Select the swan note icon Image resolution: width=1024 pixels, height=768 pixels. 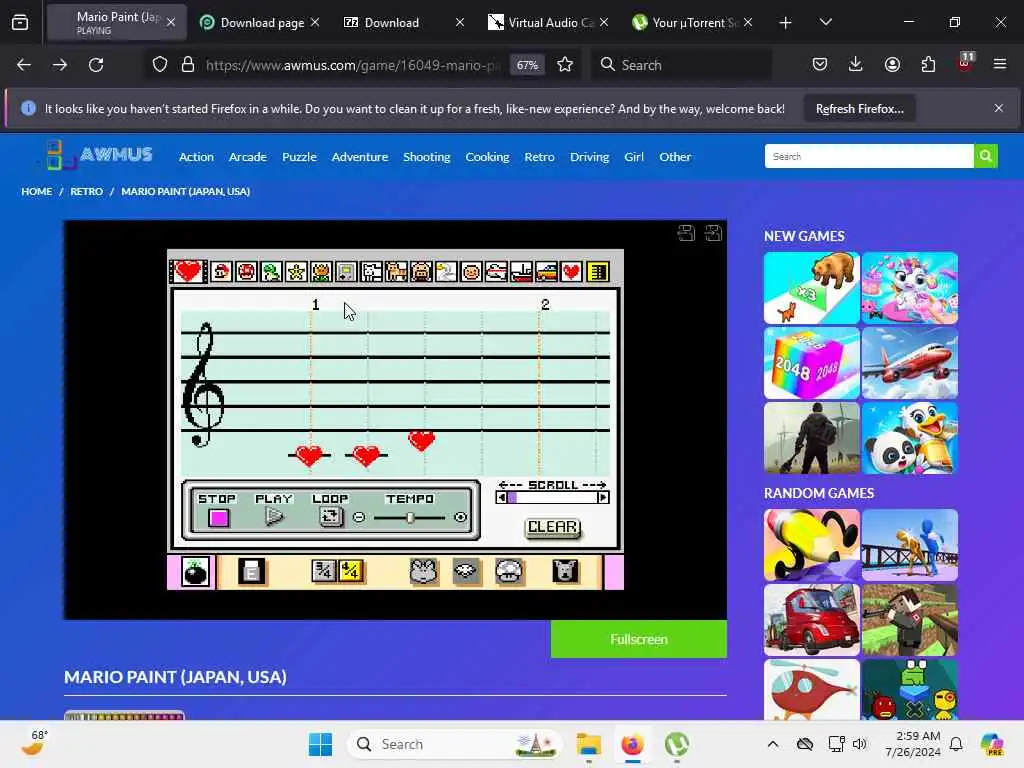(446, 272)
